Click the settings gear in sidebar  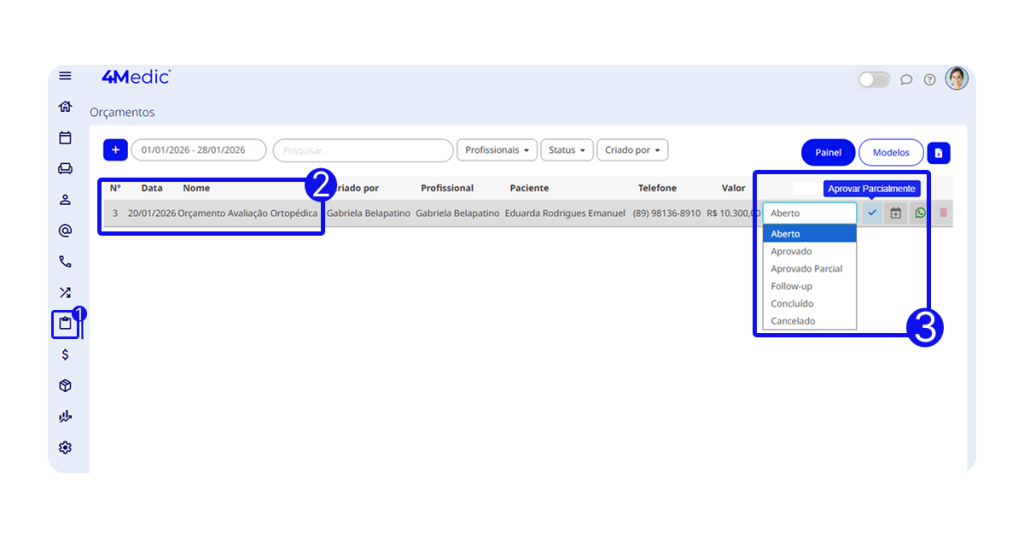[x=65, y=448]
